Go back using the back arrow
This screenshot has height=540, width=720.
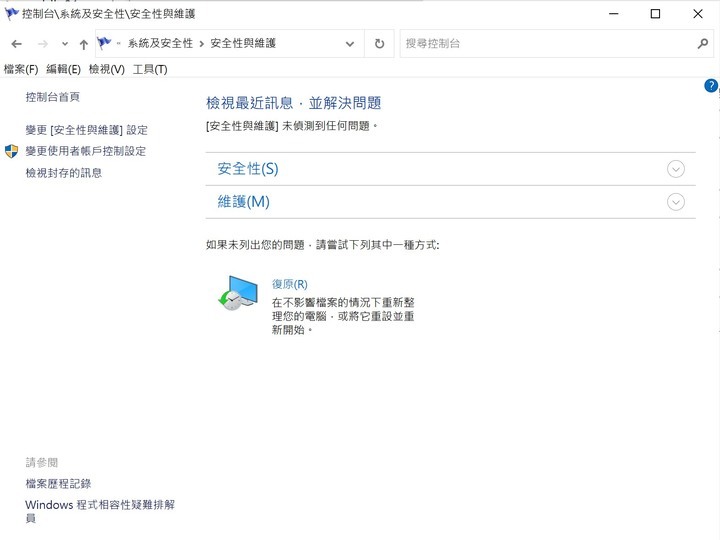17,44
